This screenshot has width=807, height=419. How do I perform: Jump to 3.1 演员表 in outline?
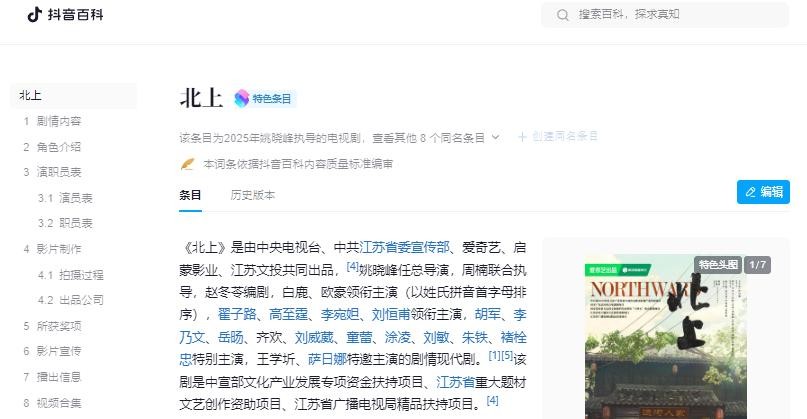(x=65, y=198)
